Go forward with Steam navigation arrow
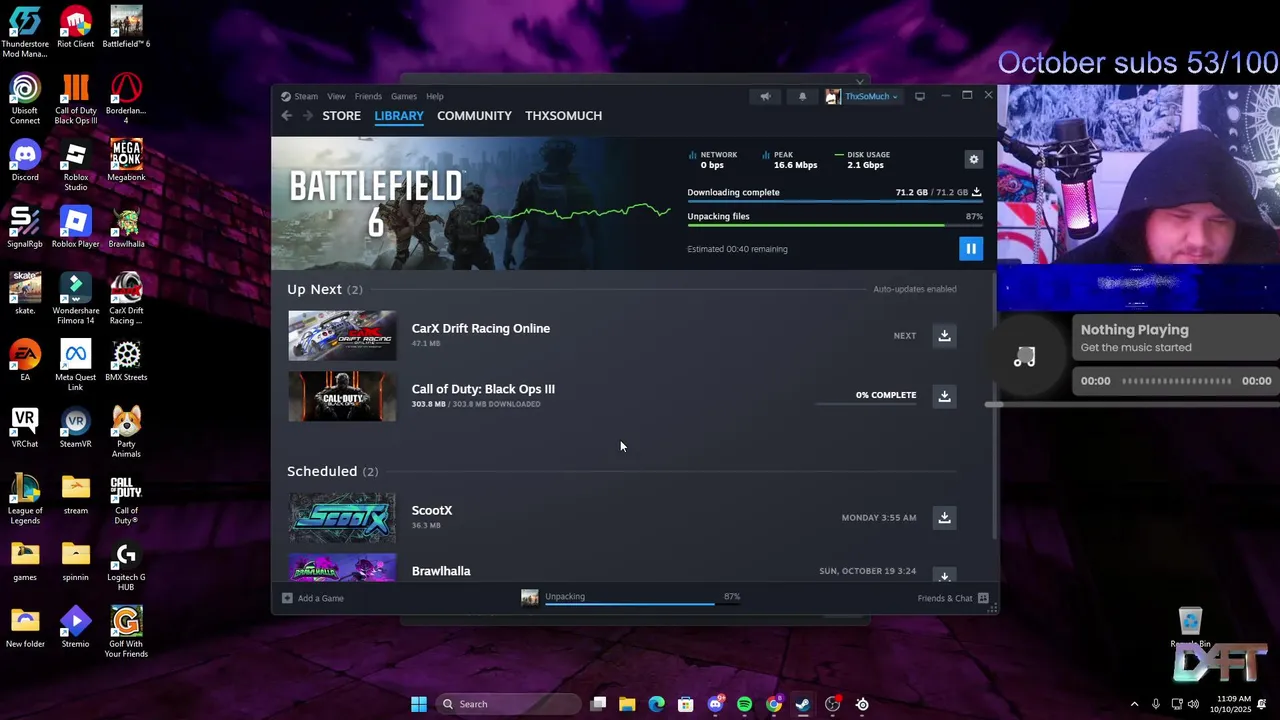1280x720 pixels. [x=307, y=116]
